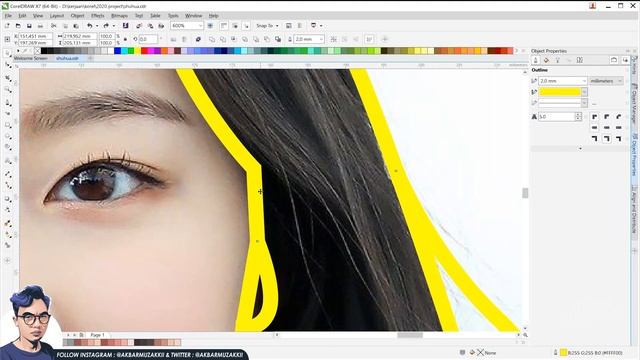Click the Cut scissors icon
The height and width of the screenshot is (360, 640).
point(53,26)
